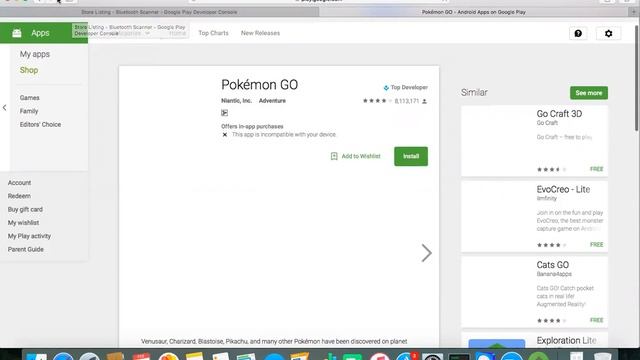Click Niantic, Inc. developer link
640x360 pixels.
(236, 101)
